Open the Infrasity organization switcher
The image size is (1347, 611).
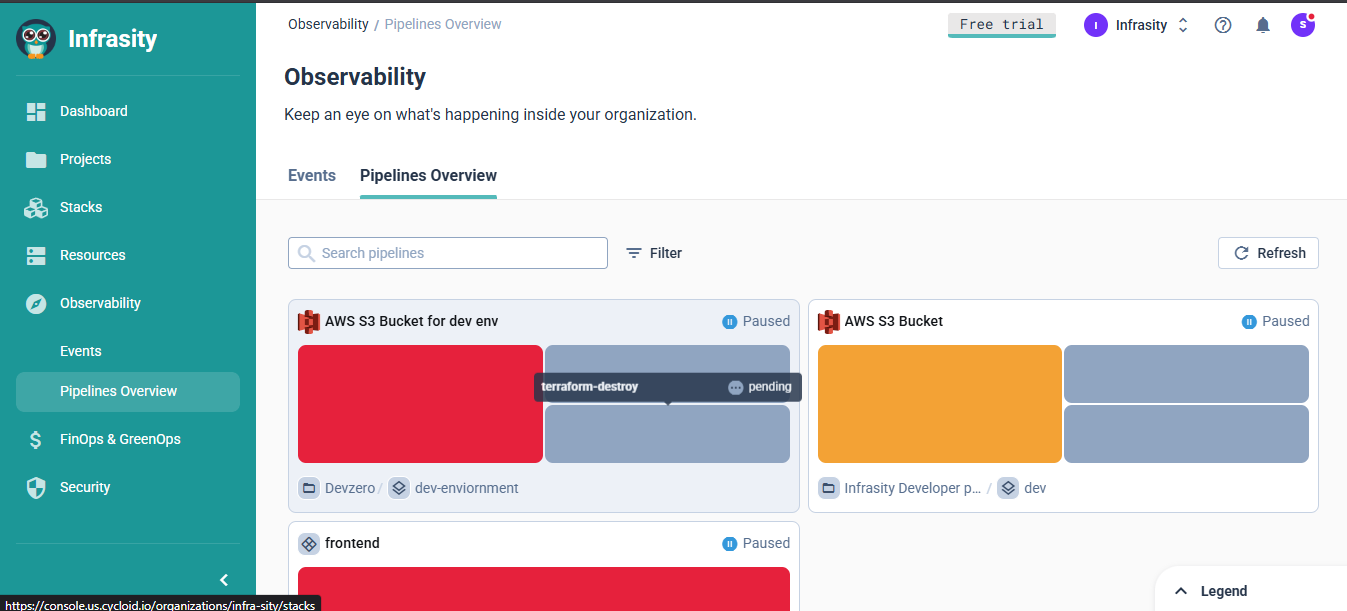pos(1137,25)
